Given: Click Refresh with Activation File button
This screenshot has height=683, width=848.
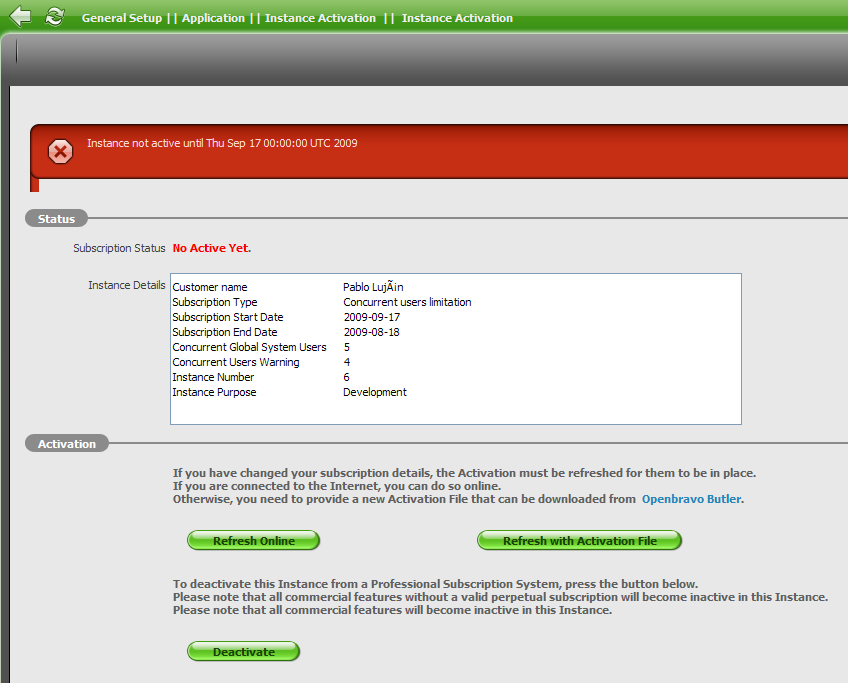Looking at the screenshot, I should point(580,541).
